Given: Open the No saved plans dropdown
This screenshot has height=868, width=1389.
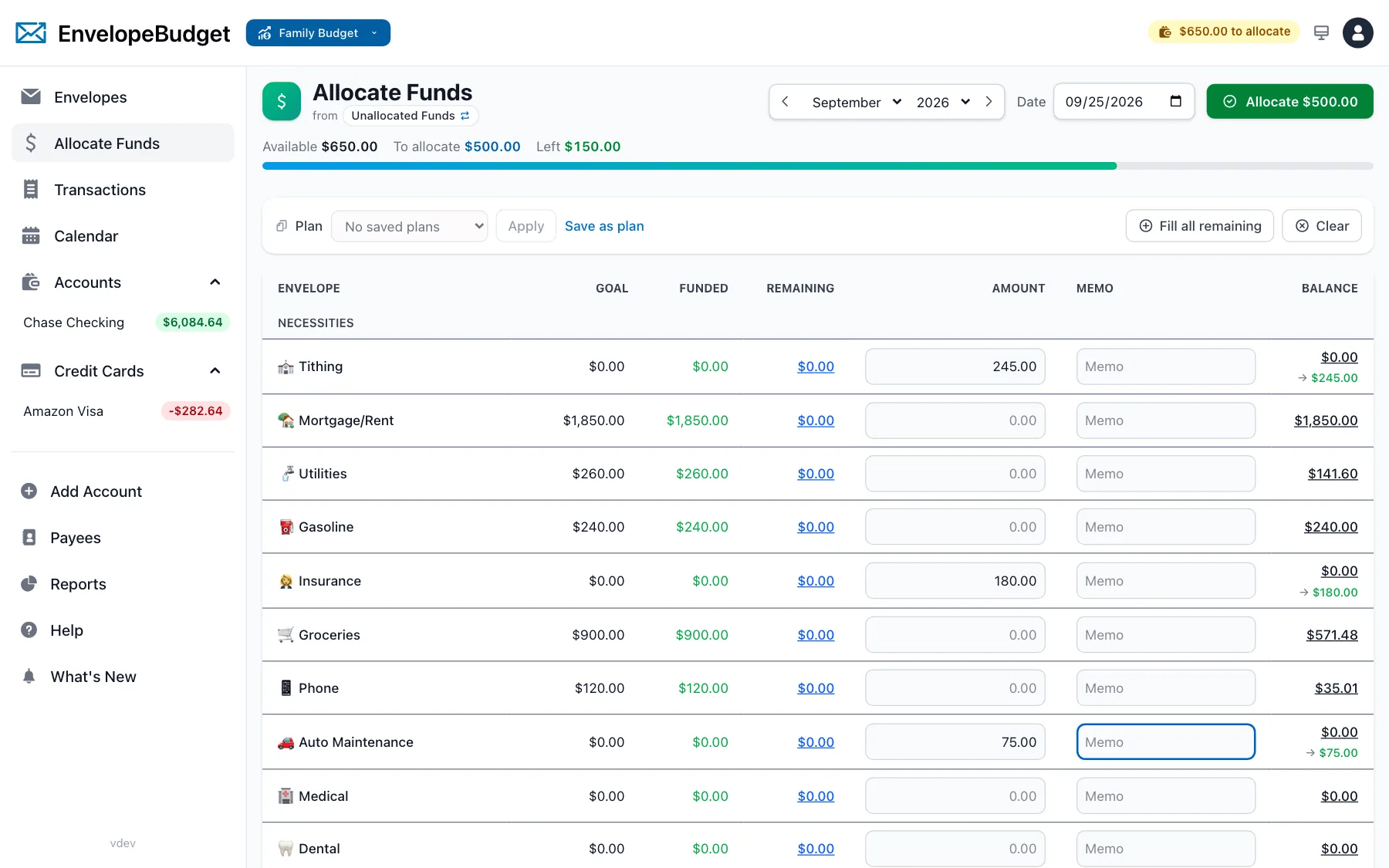Looking at the screenshot, I should tap(409, 226).
